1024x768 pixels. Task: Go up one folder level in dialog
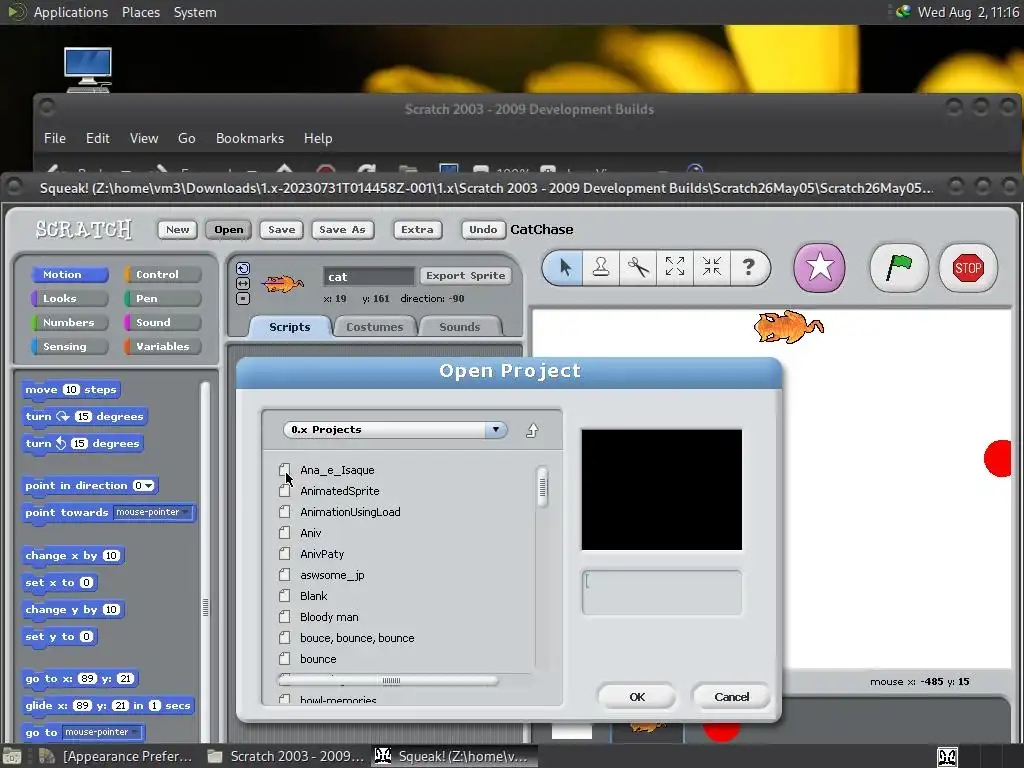point(532,430)
